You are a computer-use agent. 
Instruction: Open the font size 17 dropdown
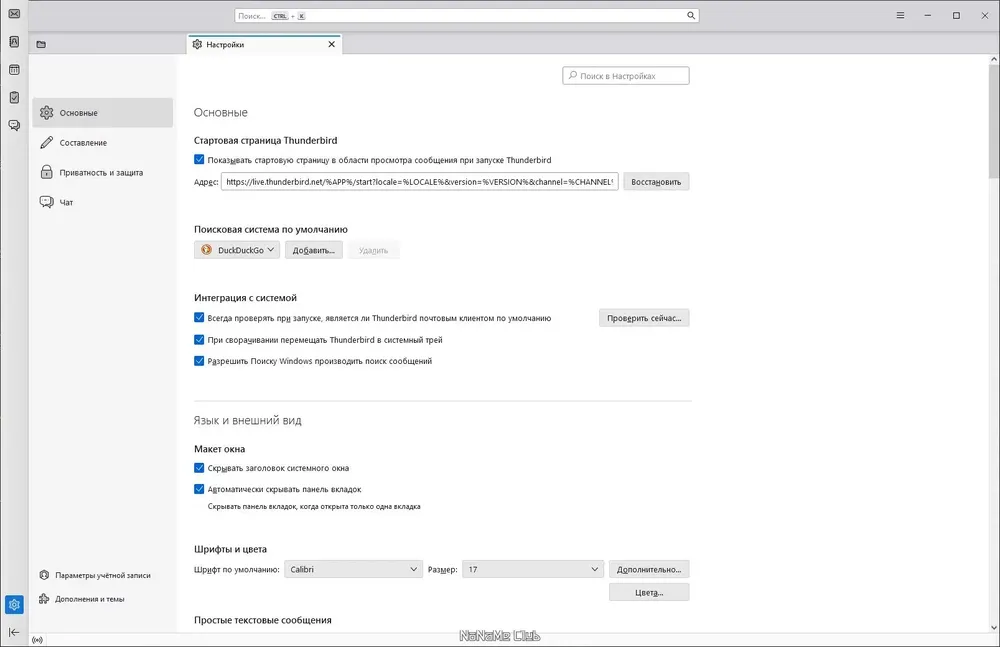(533, 569)
